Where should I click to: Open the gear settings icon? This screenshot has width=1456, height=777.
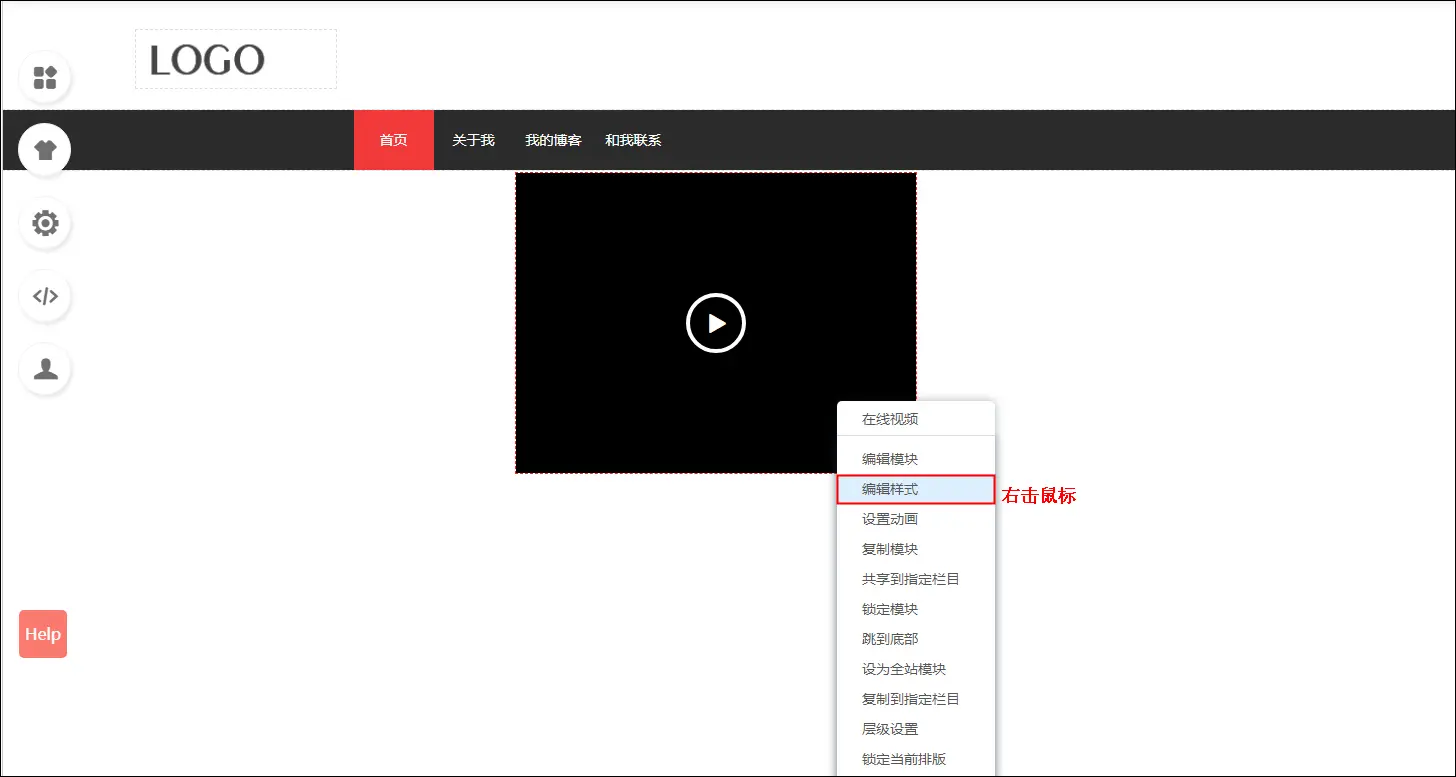(45, 223)
